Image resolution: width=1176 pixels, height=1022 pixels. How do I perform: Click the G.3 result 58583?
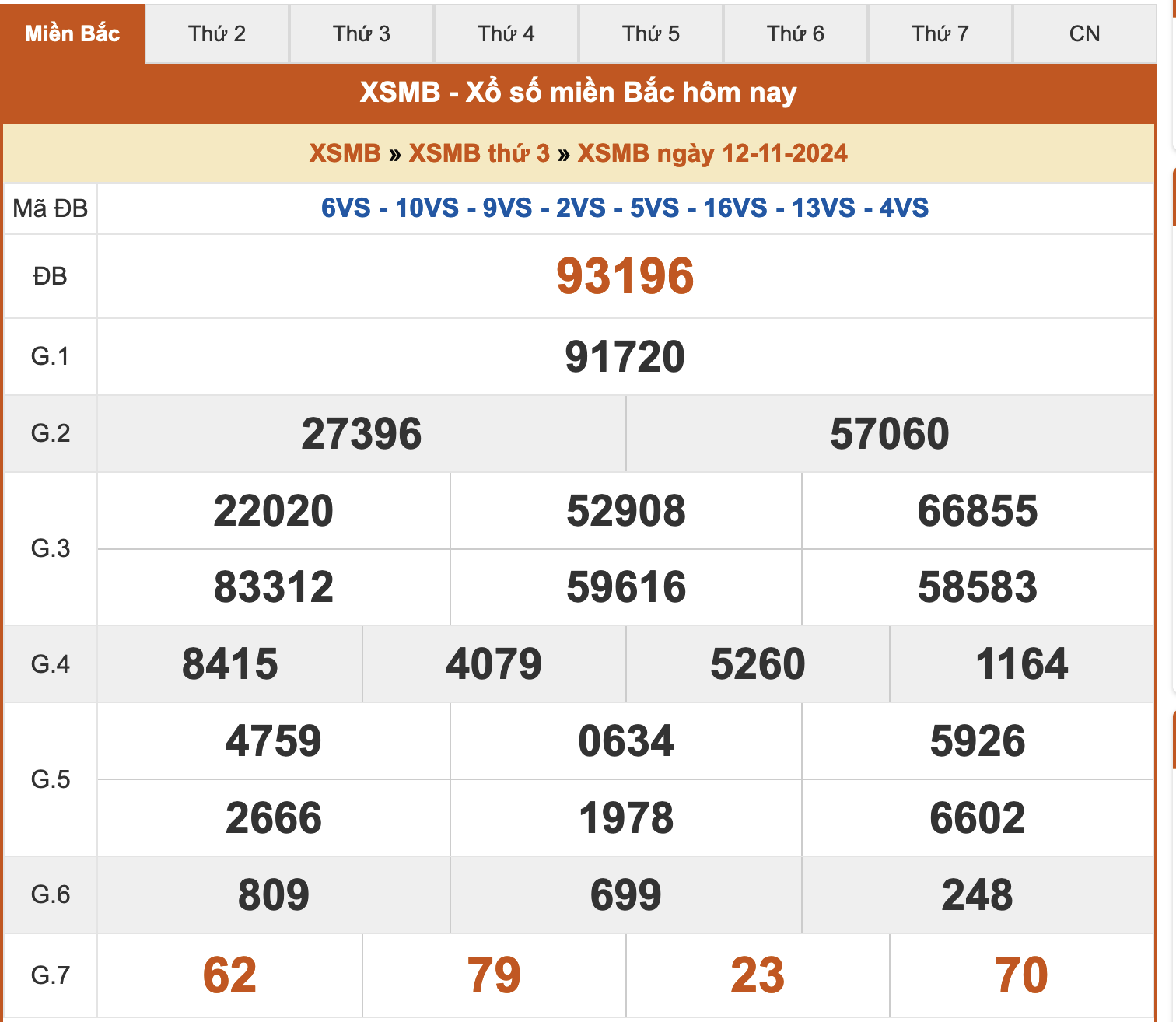pos(978,587)
